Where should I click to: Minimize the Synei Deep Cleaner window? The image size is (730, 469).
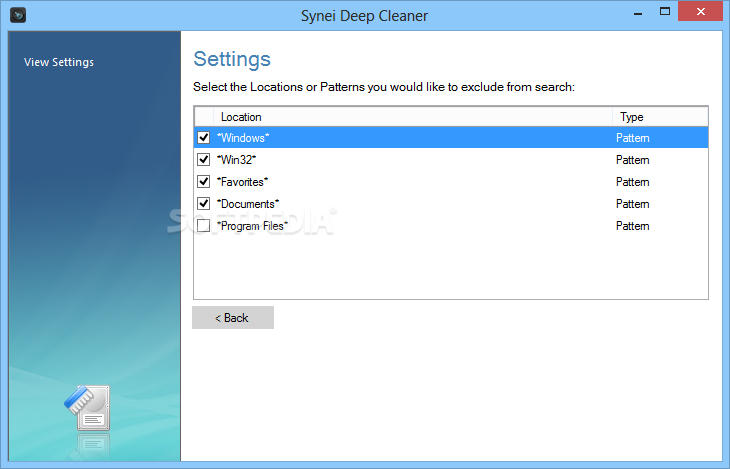click(x=638, y=13)
